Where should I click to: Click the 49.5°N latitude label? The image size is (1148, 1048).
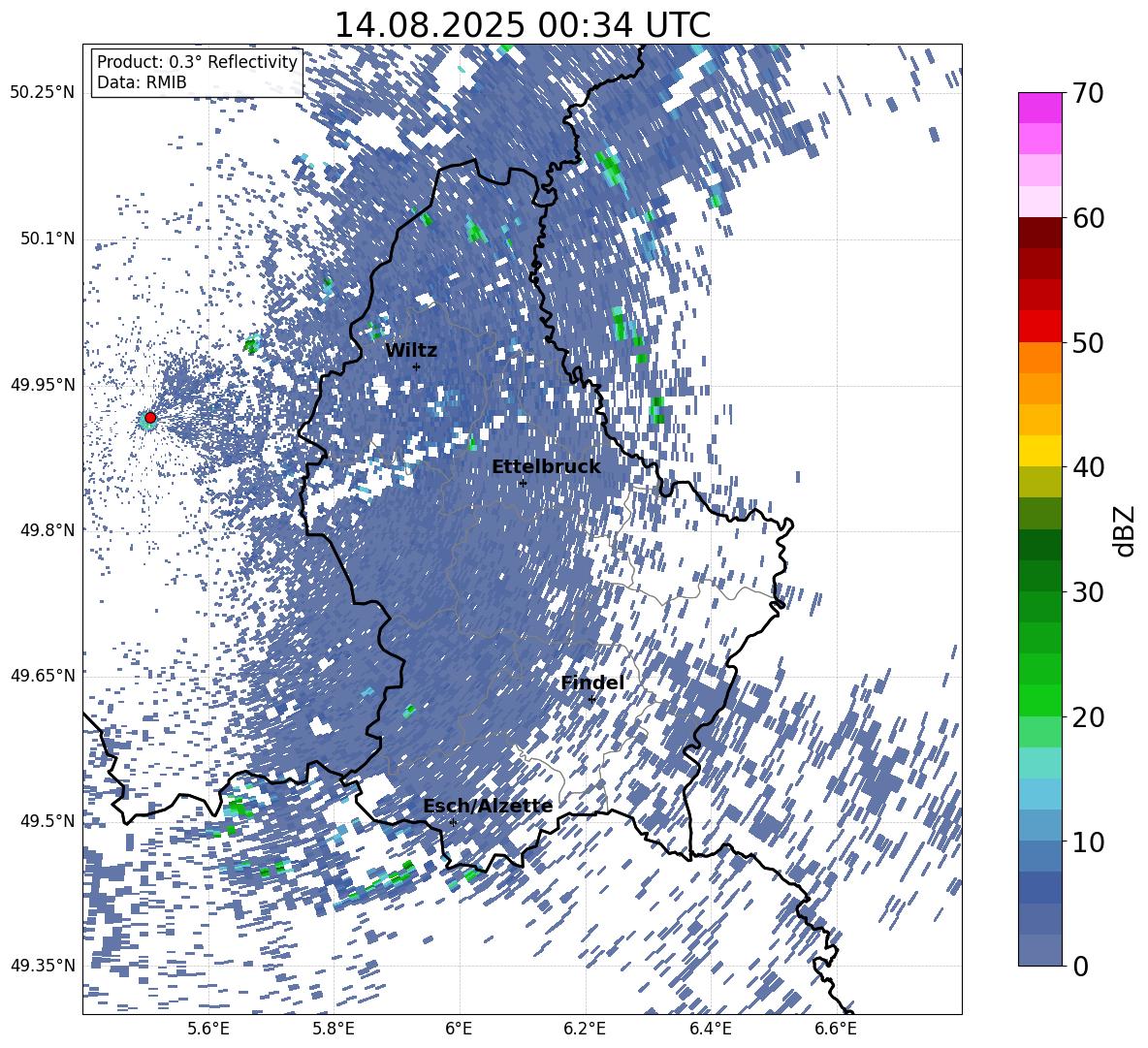47,820
